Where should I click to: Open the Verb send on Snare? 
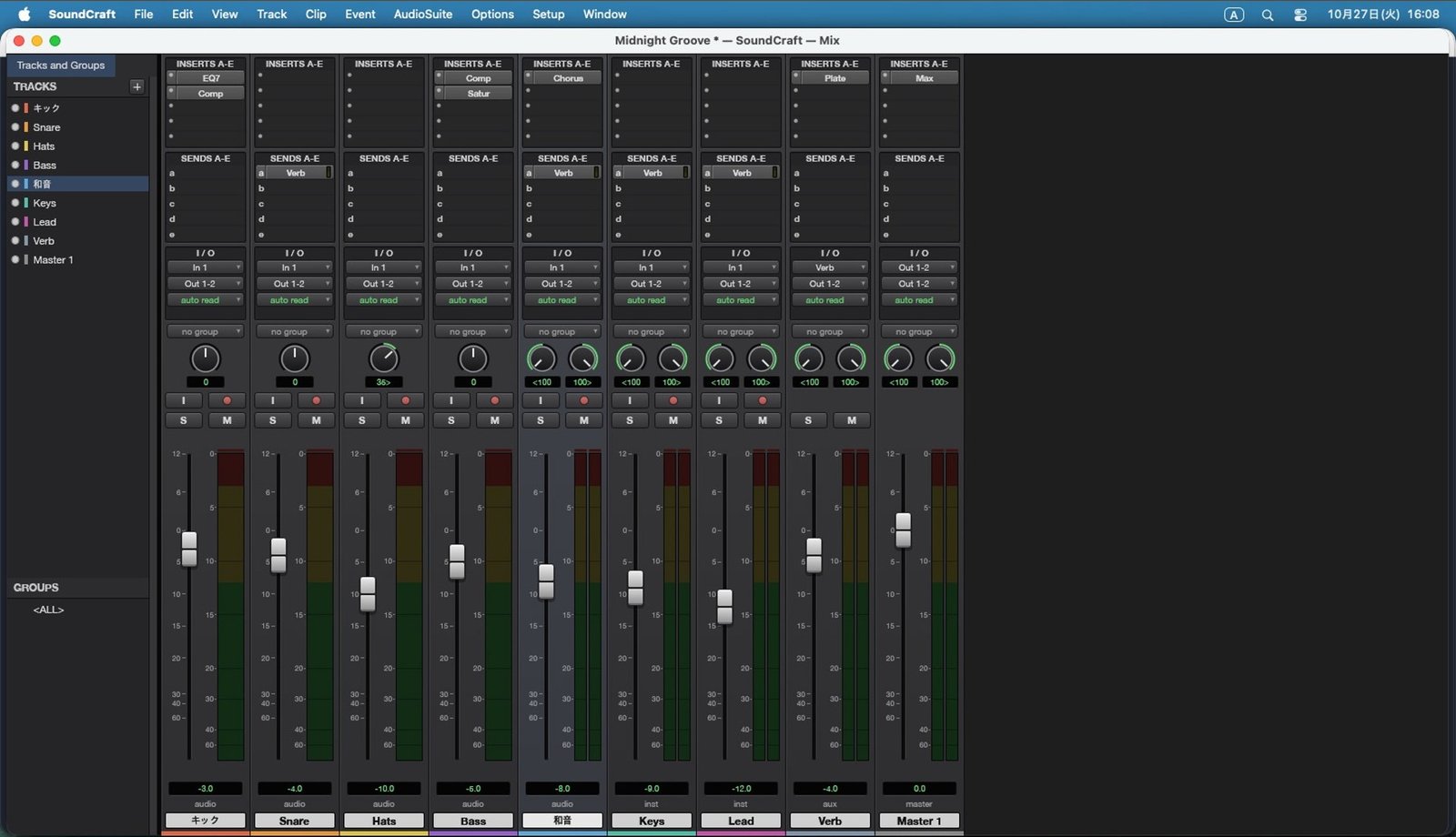tap(295, 173)
